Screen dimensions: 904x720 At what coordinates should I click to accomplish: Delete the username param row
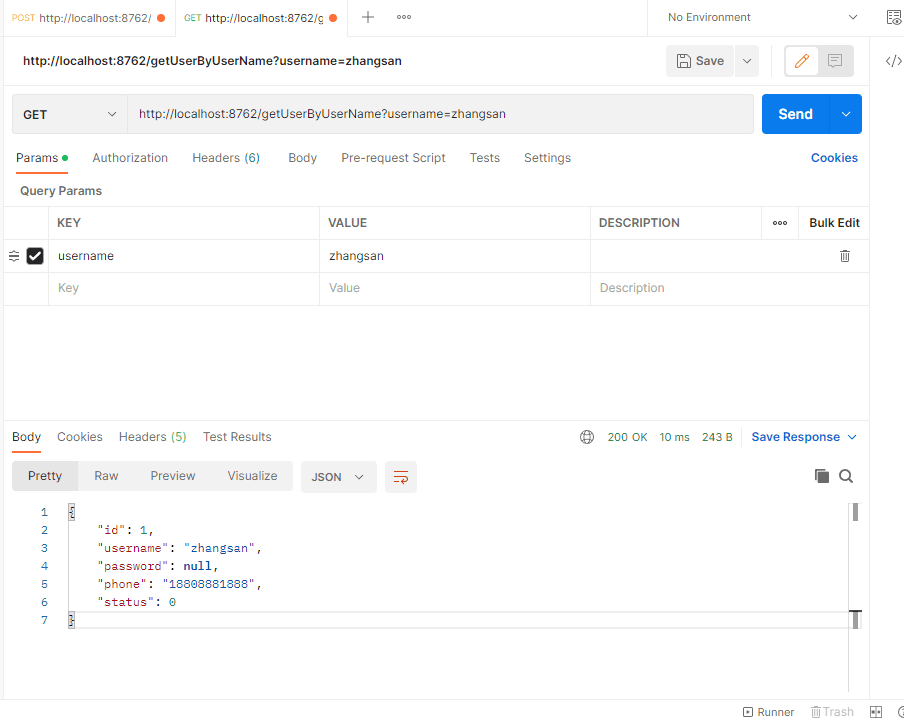point(845,256)
